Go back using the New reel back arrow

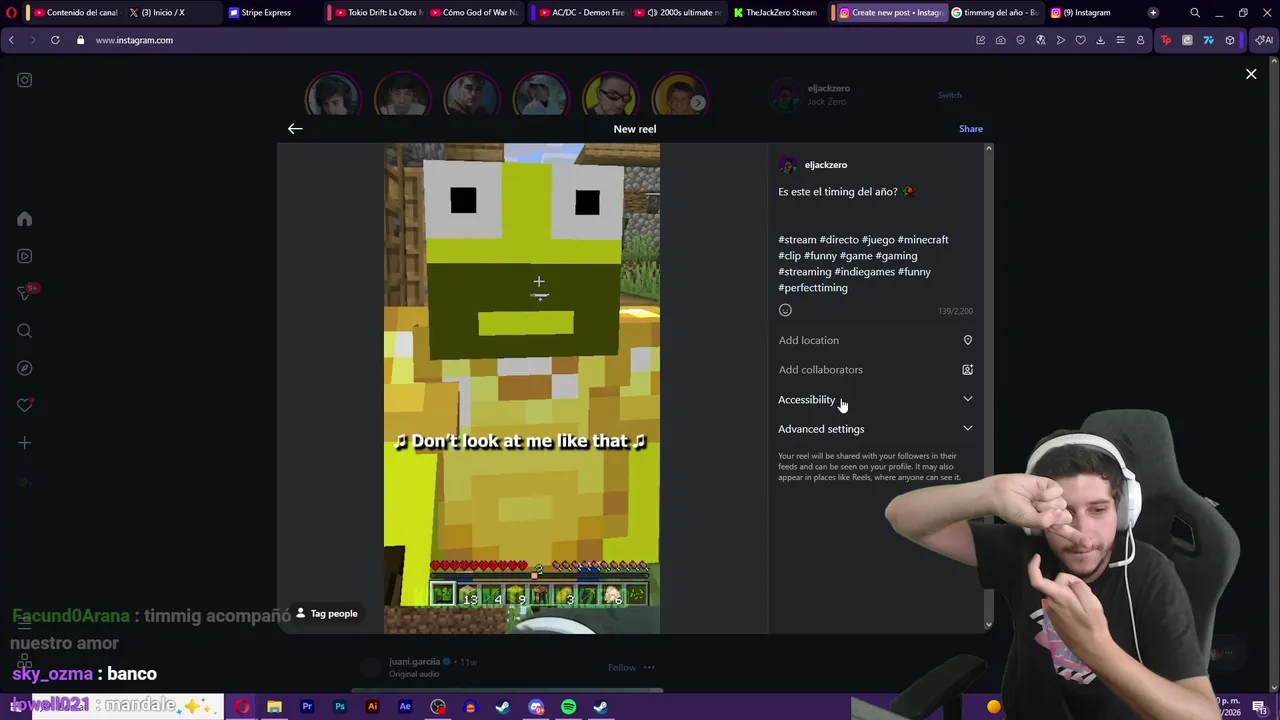295,129
